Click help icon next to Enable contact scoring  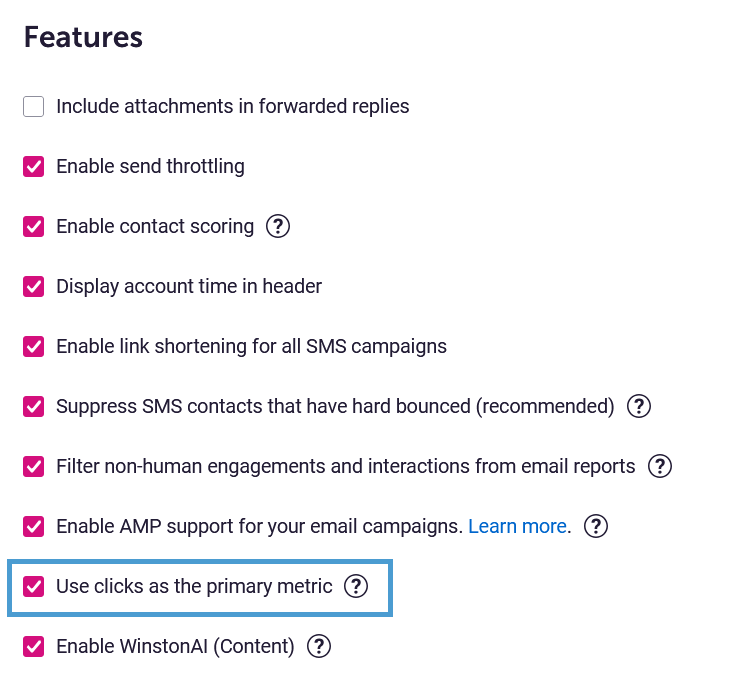[x=278, y=226]
